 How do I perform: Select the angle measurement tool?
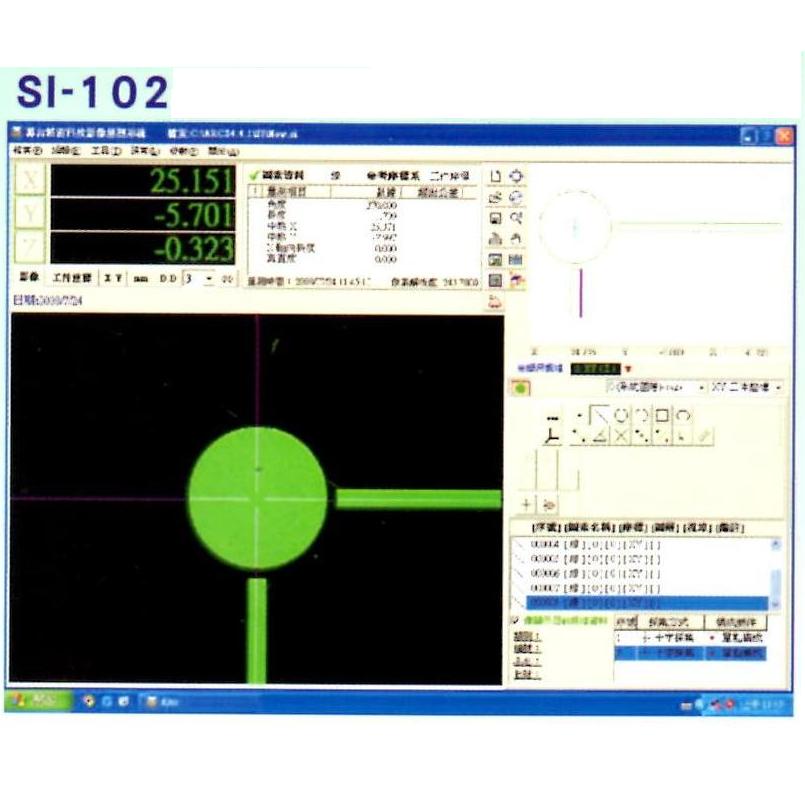coord(600,436)
